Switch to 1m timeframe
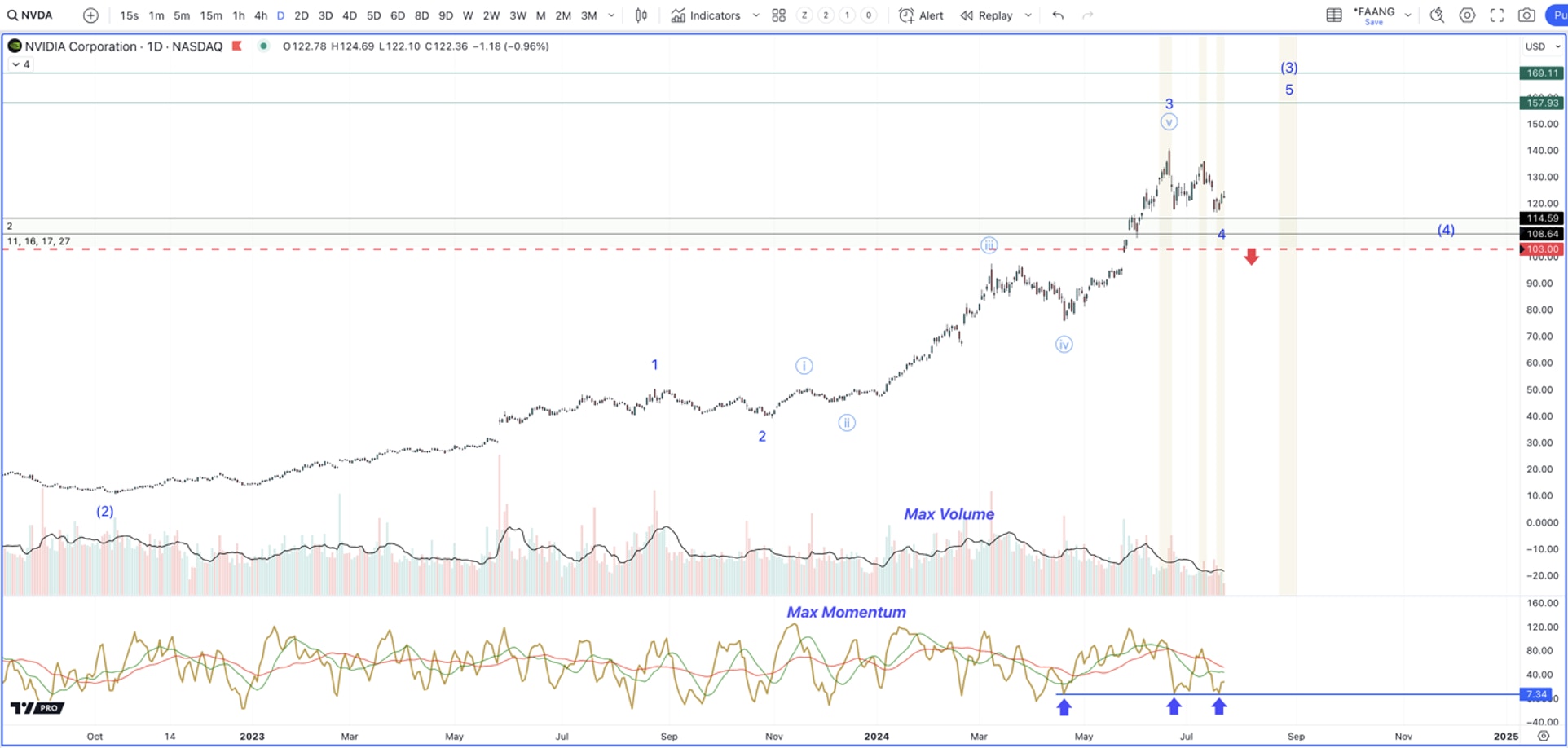Screen dimensions: 1568x748 coord(156,15)
